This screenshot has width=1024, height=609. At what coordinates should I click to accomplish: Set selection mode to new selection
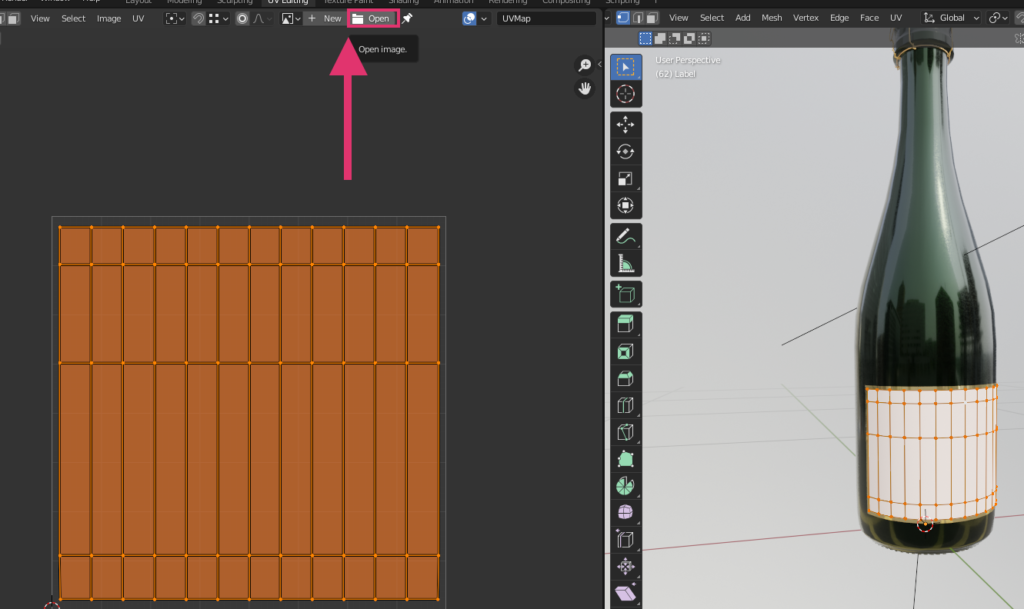645,39
